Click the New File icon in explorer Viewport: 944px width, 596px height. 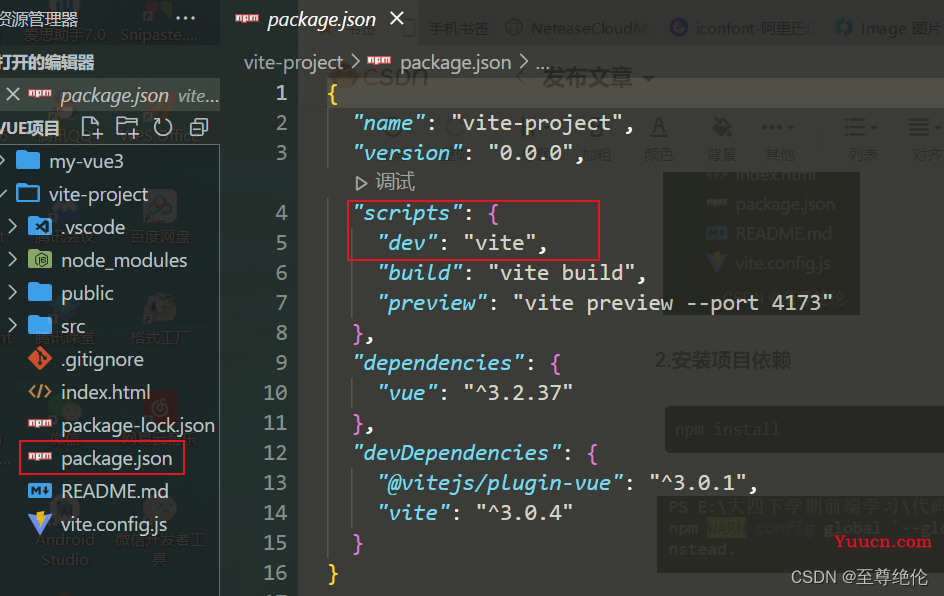pos(92,128)
